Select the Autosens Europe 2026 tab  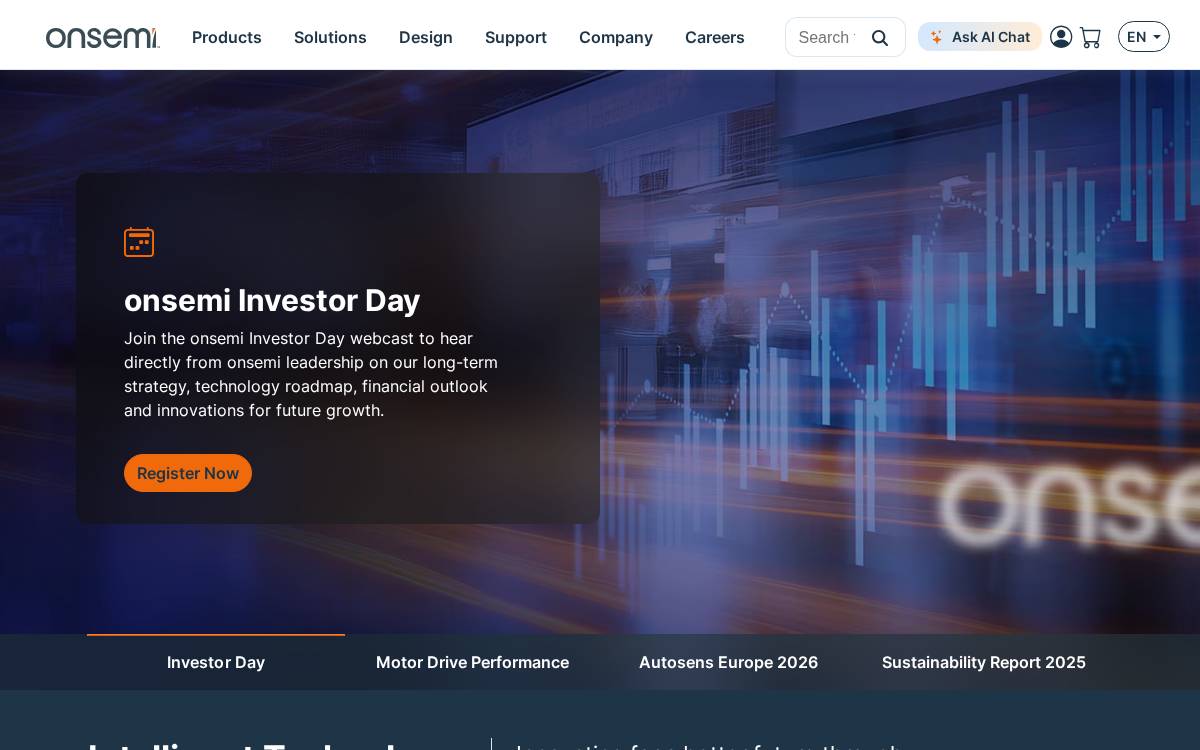click(x=728, y=662)
